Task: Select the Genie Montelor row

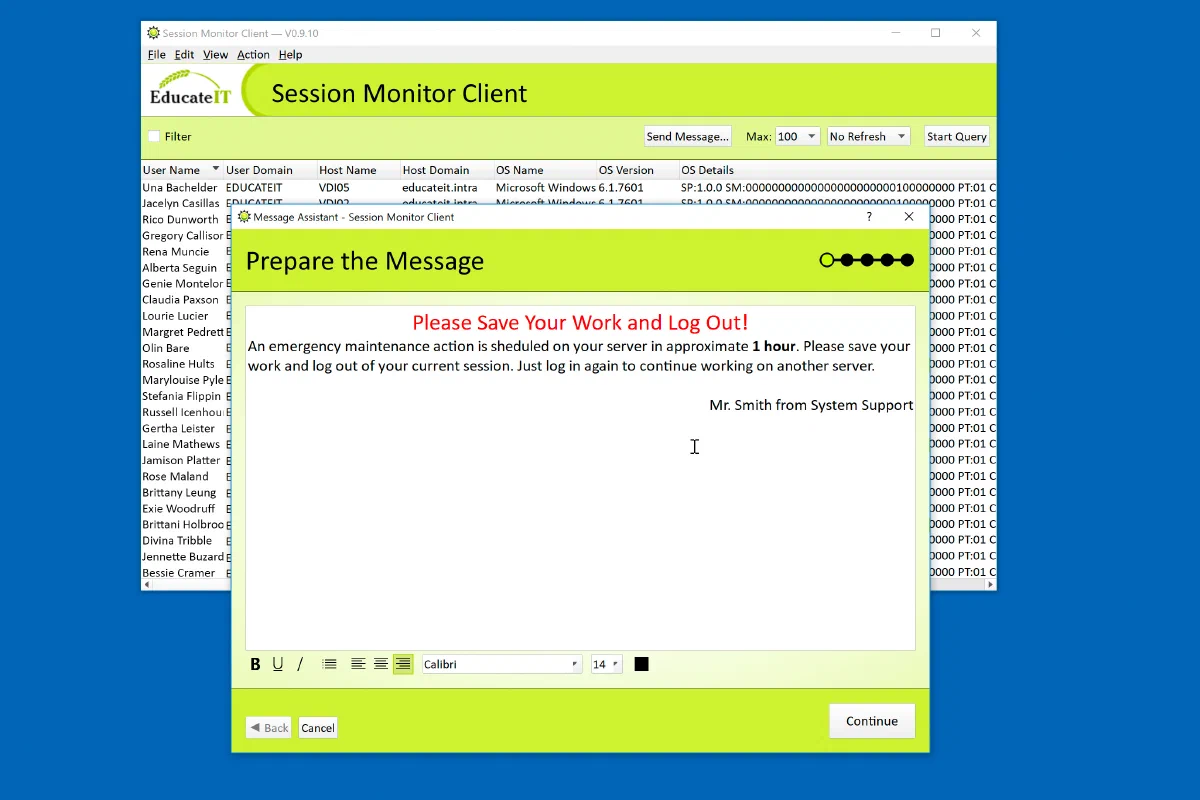Action: pyautogui.click(x=186, y=283)
